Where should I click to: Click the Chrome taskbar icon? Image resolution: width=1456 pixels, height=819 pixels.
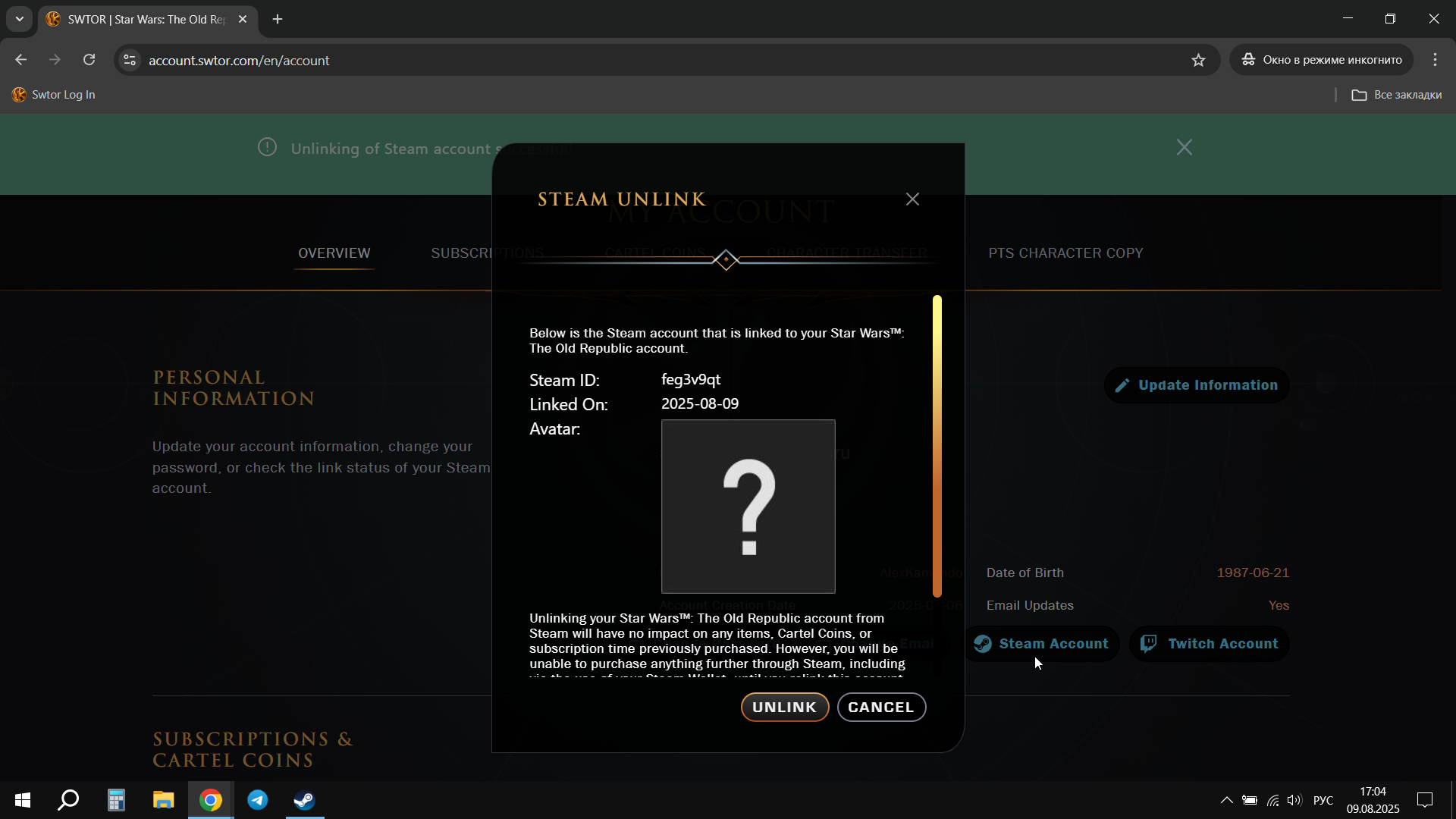(x=211, y=800)
